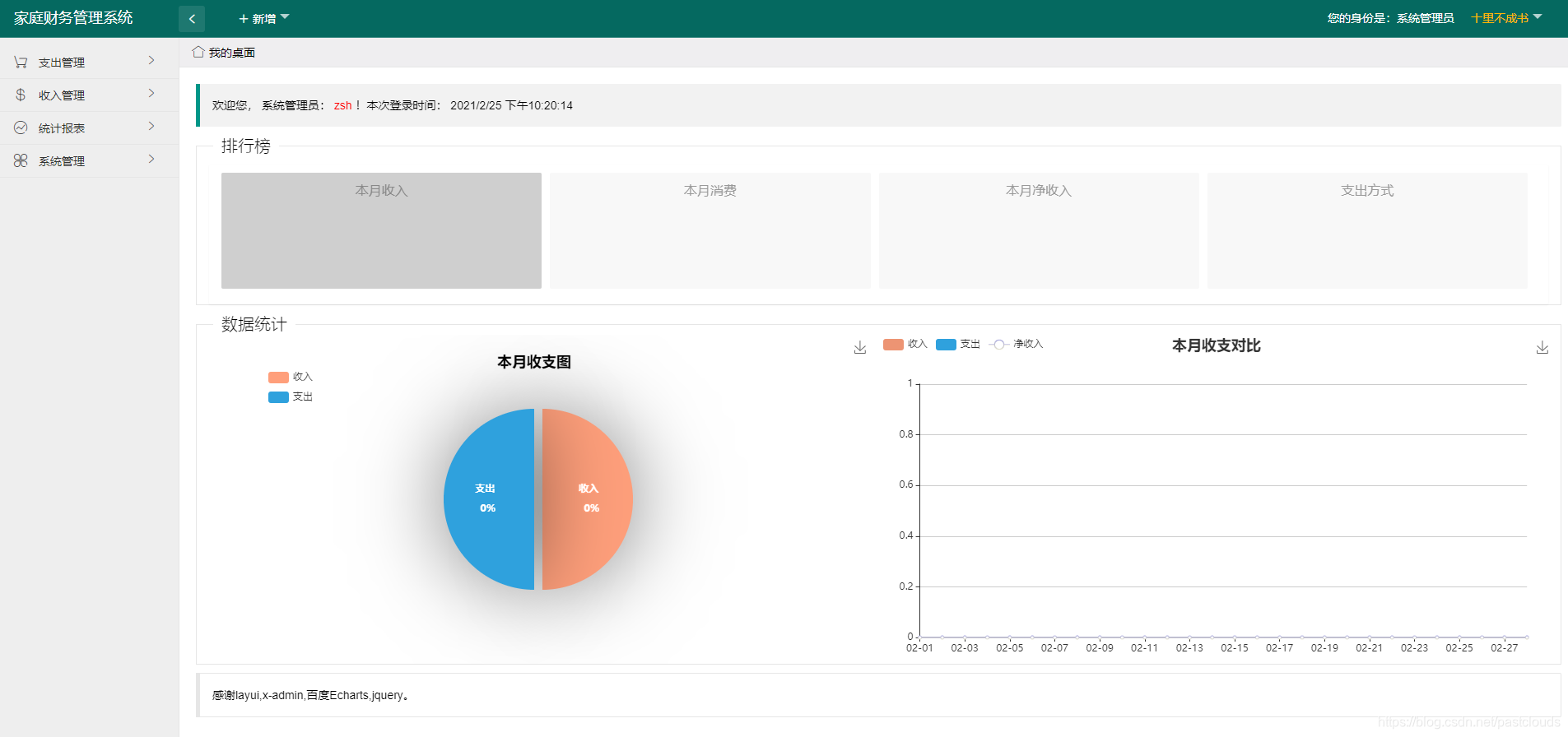Click the 排行榜 section heading
Viewport: 1568px width, 737px height.
click(245, 146)
